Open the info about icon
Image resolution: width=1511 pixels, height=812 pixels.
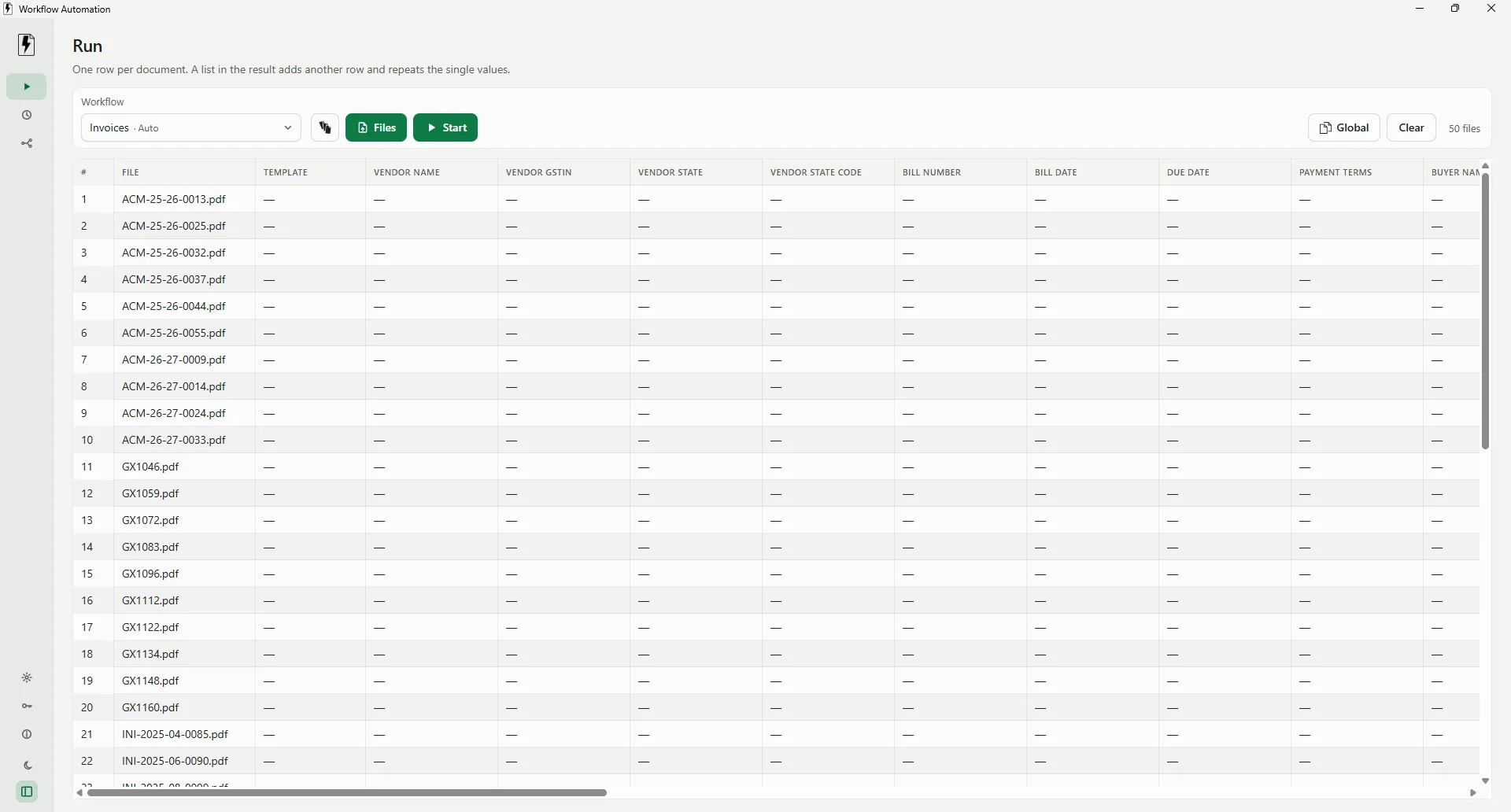pos(27,735)
